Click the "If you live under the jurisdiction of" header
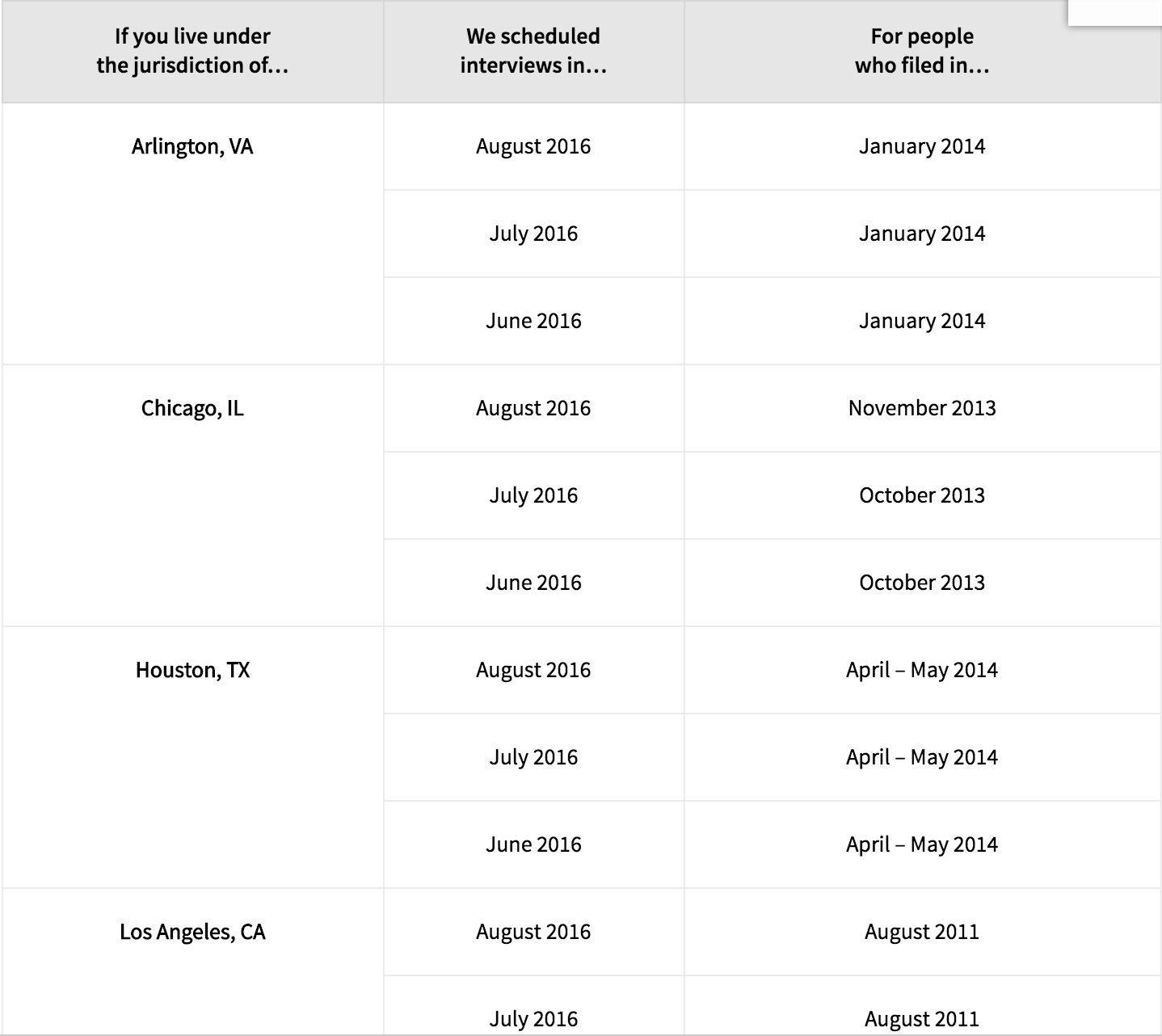The image size is (1162, 1036). pyautogui.click(x=192, y=51)
